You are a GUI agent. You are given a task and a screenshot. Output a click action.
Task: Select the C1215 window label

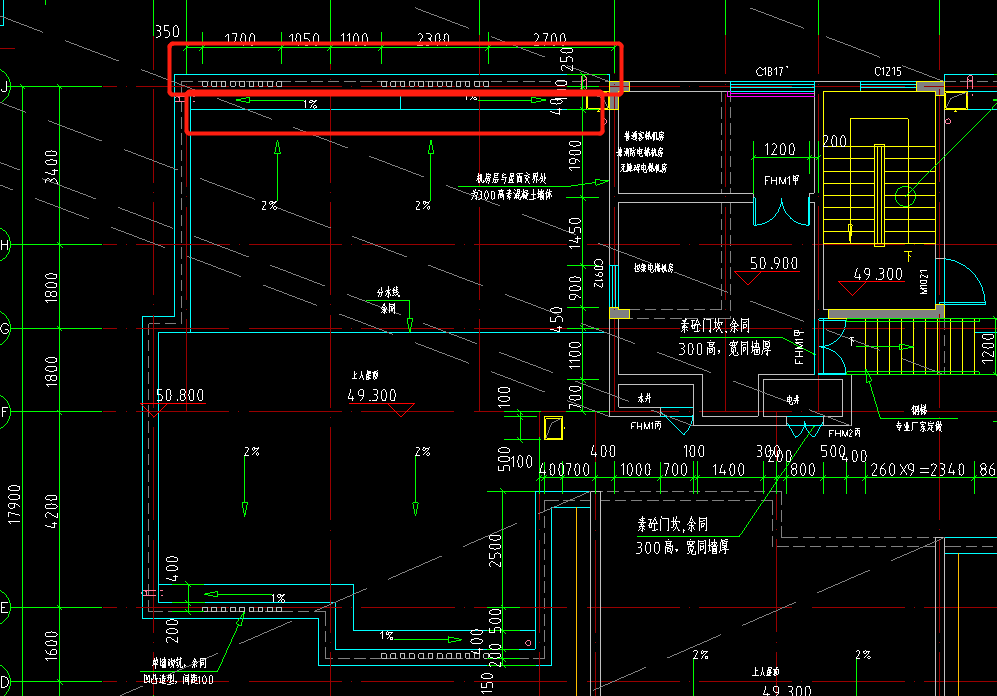[x=888, y=72]
